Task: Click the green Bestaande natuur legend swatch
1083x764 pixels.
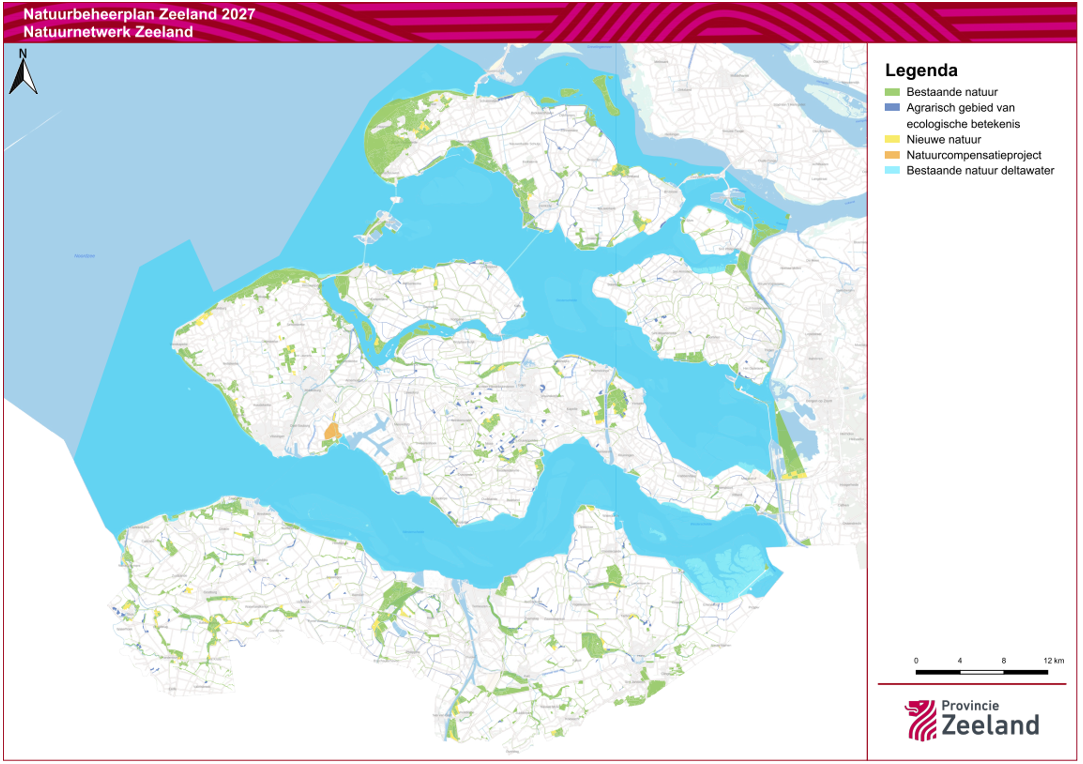Action: [x=892, y=92]
